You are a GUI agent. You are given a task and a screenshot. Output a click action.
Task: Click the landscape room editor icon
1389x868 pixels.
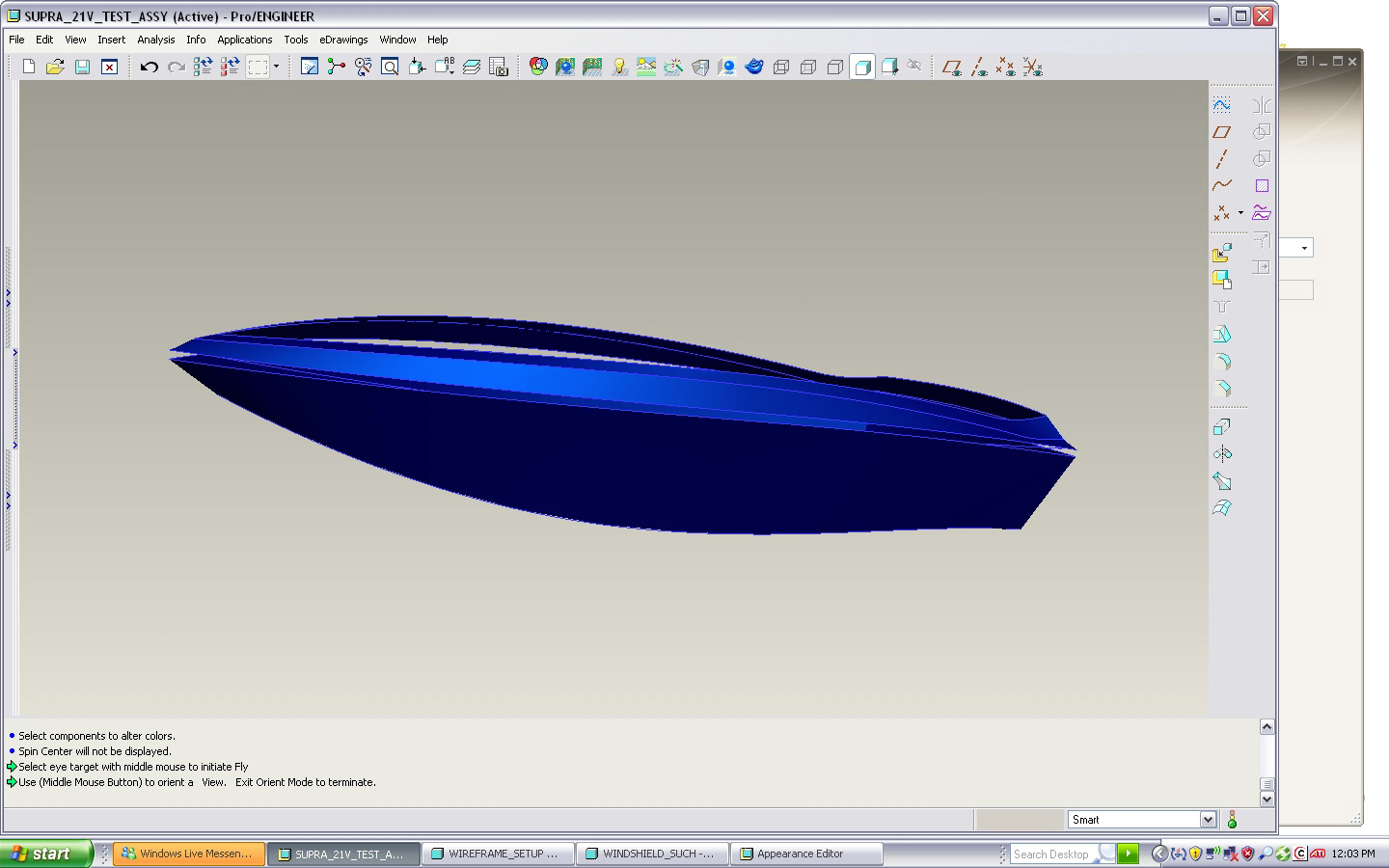coord(646,67)
